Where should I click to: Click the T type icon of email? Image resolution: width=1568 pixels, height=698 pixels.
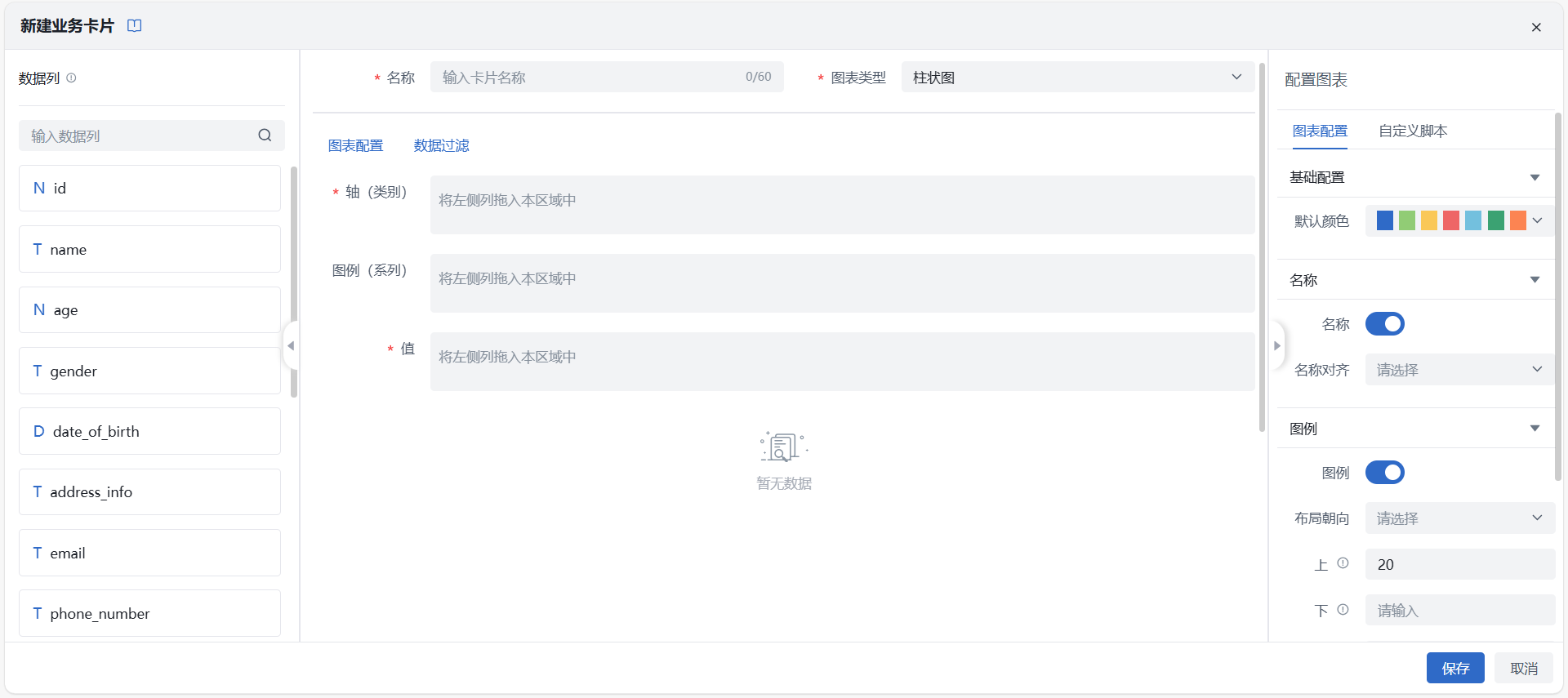point(38,553)
